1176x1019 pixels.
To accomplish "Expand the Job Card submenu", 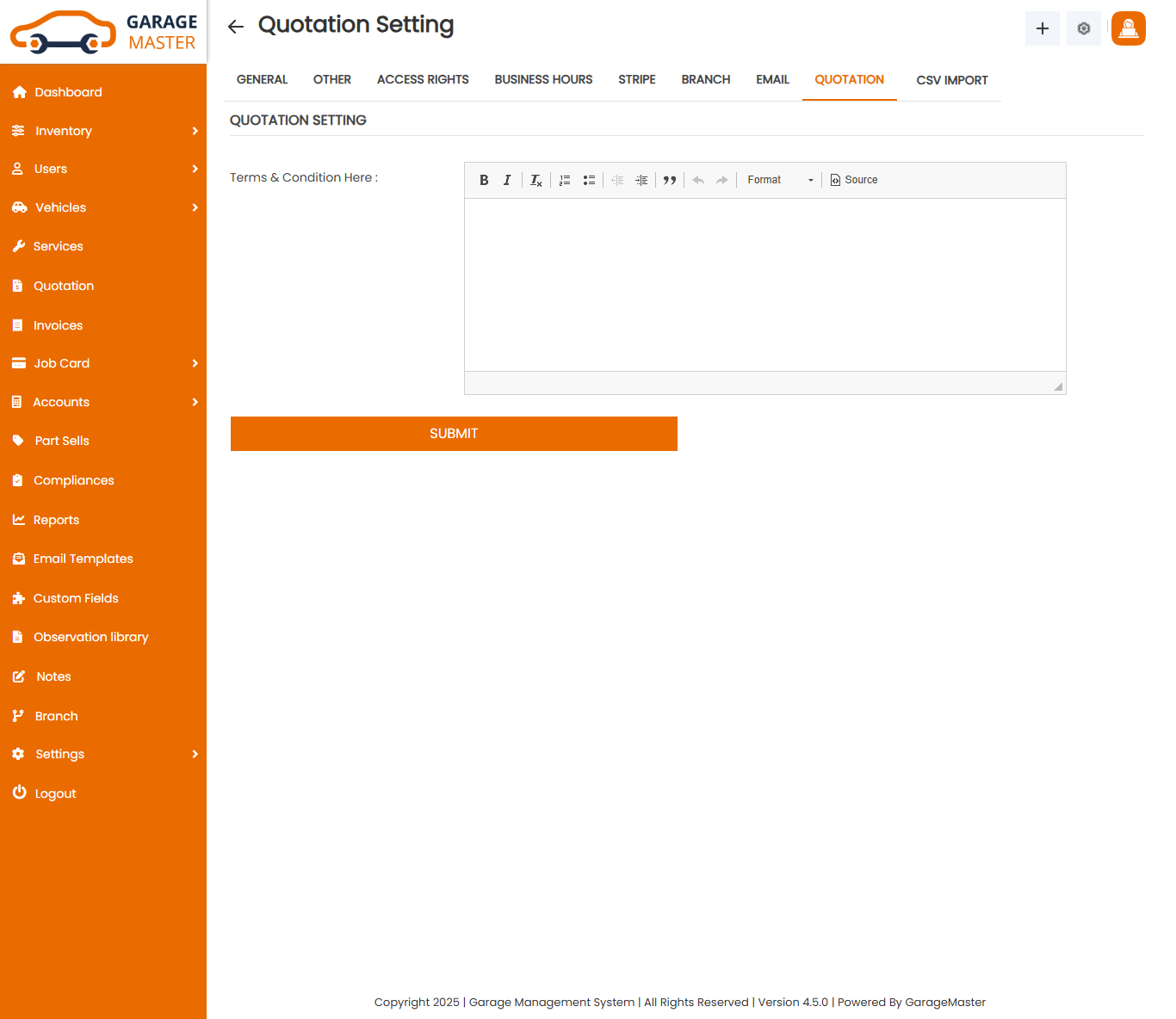I will coord(103,363).
